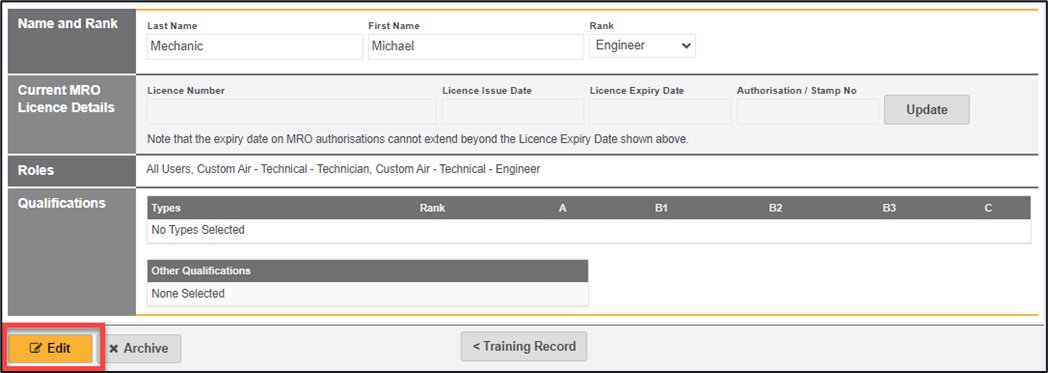Click the Archive button
This screenshot has height=373, width=1048.
pos(139,348)
